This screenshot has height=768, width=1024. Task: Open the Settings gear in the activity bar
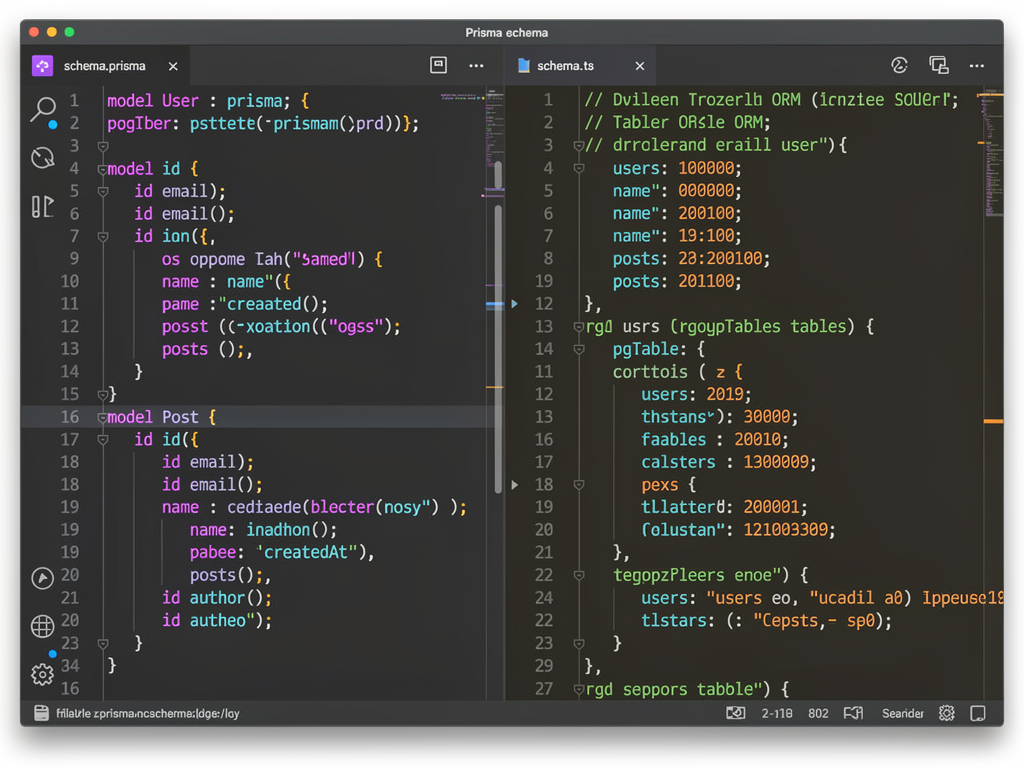42,674
